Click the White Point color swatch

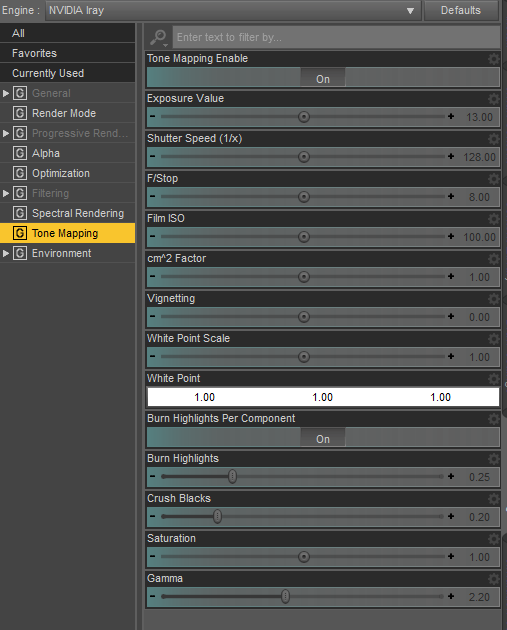[323, 397]
